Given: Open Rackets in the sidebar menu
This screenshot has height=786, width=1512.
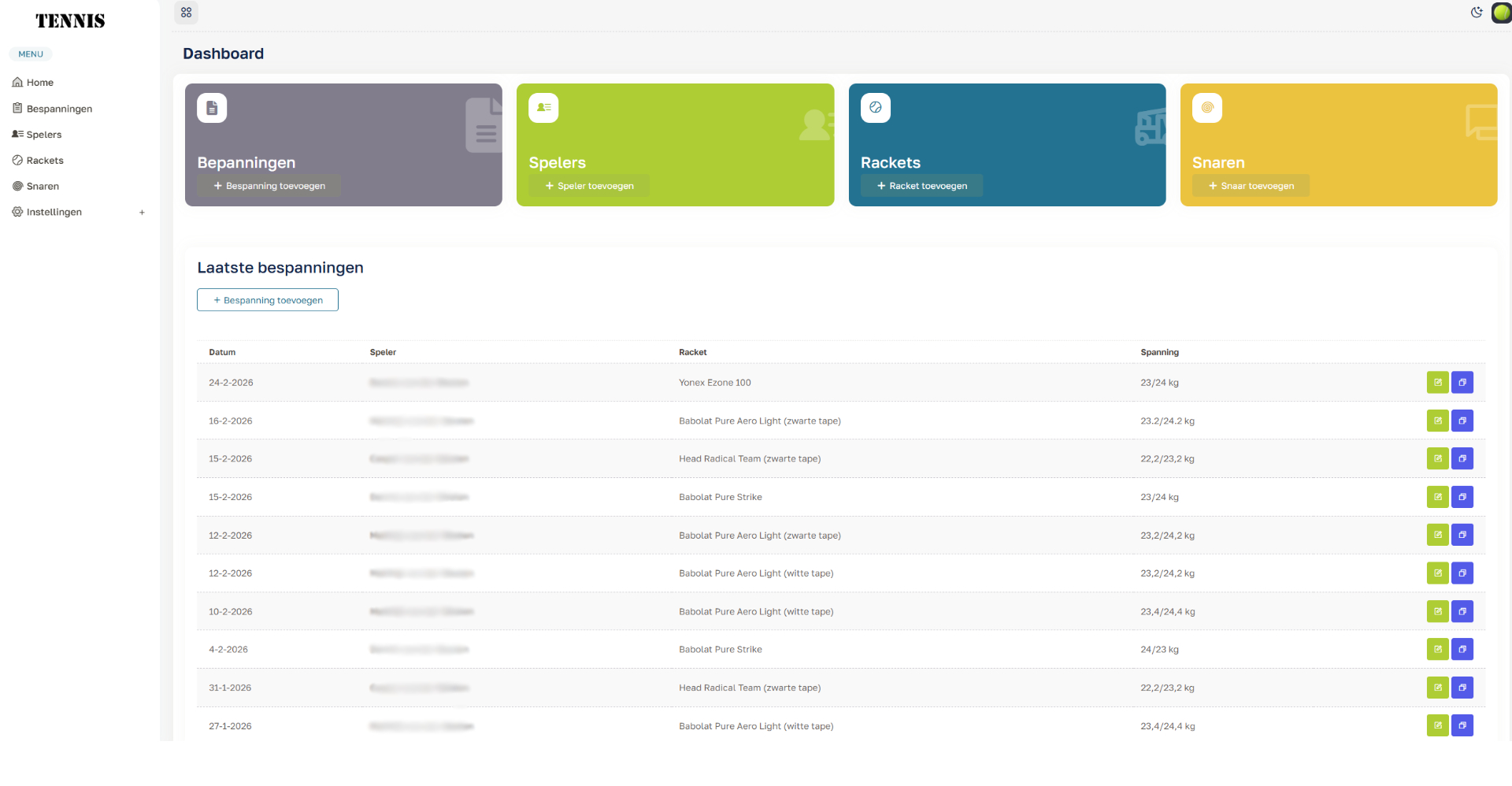Looking at the screenshot, I should point(45,161).
